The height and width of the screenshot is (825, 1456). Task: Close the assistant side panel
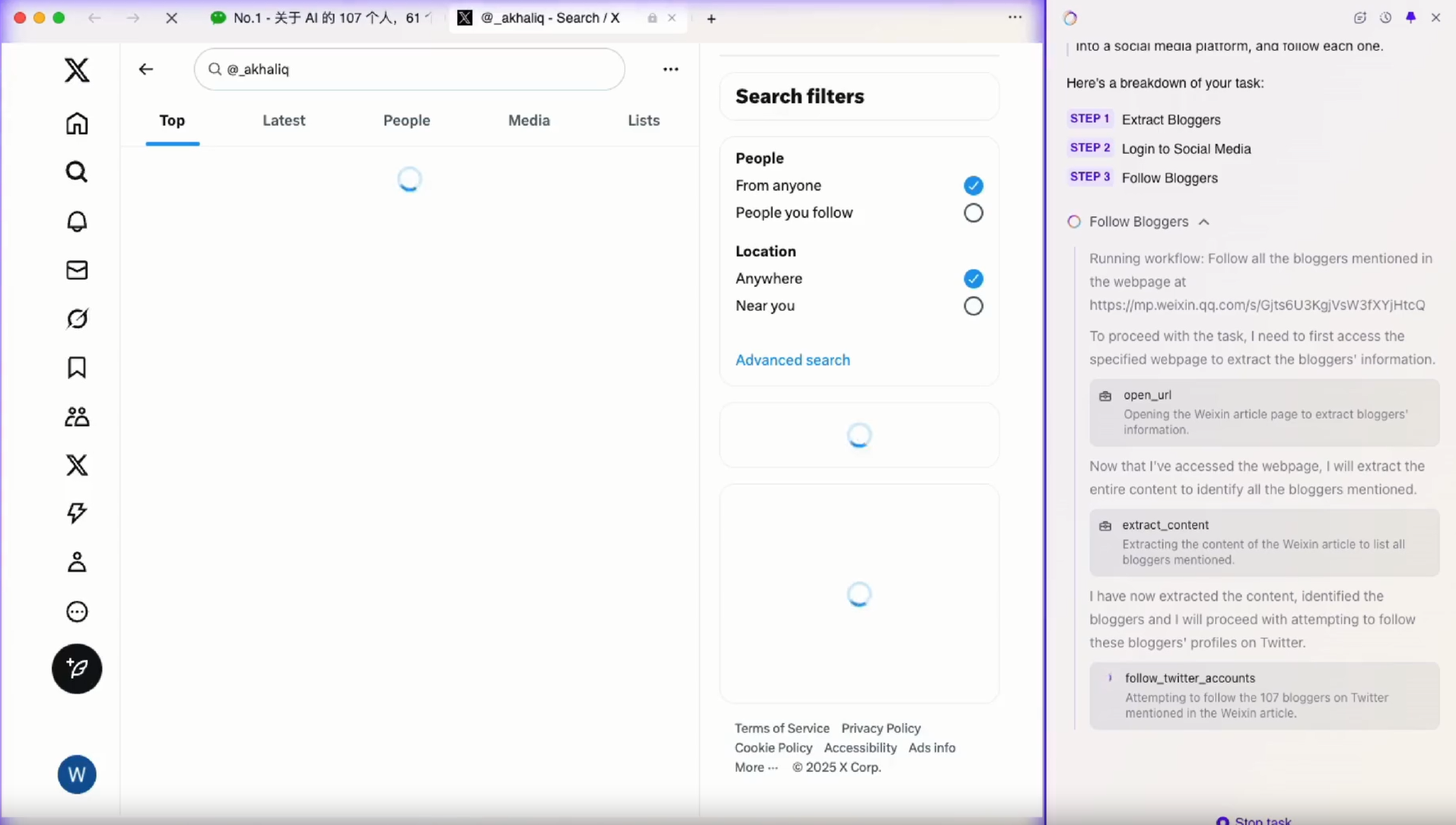(1435, 18)
